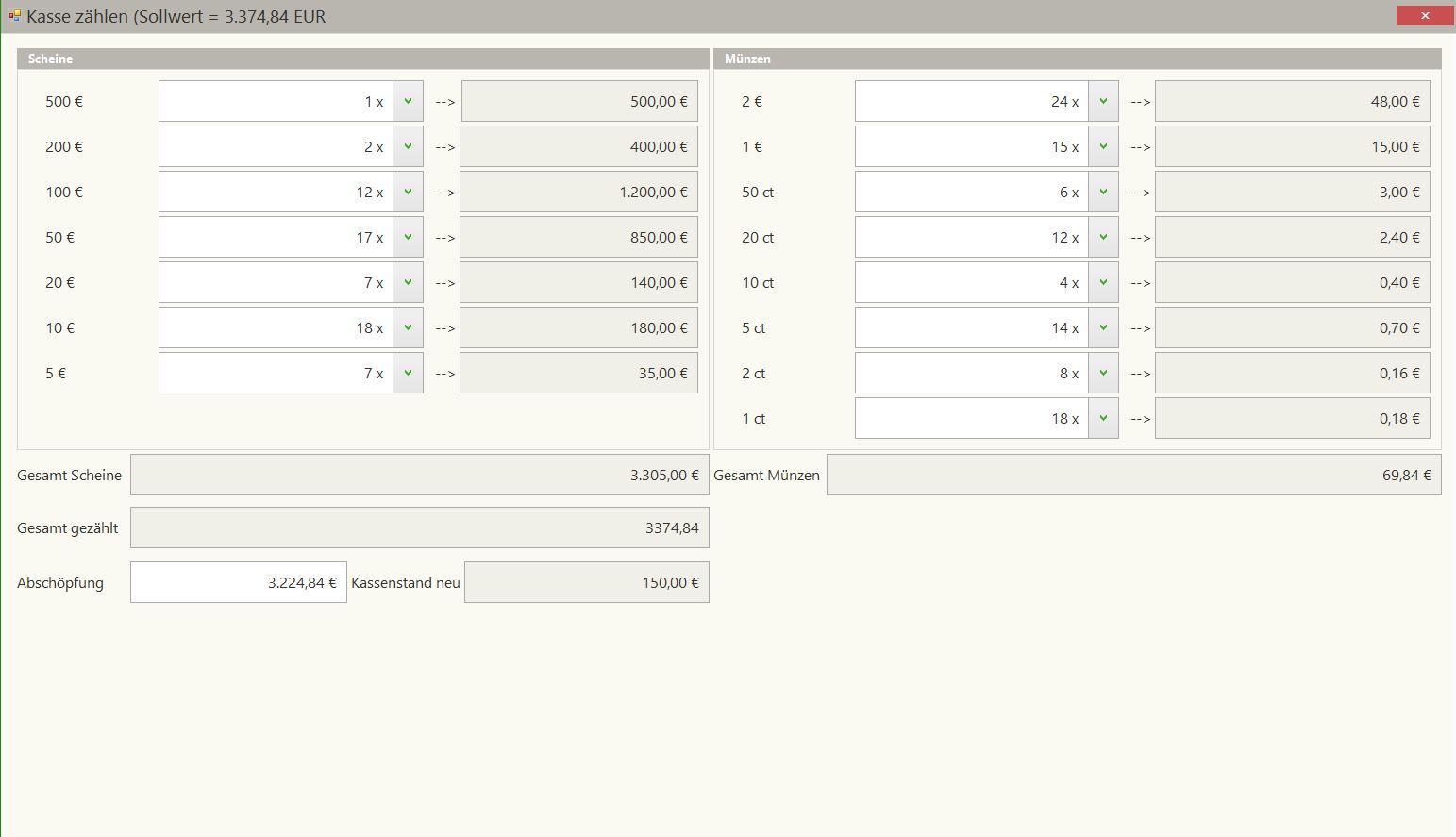Open the 100 € quantity dropdown

coord(408,192)
